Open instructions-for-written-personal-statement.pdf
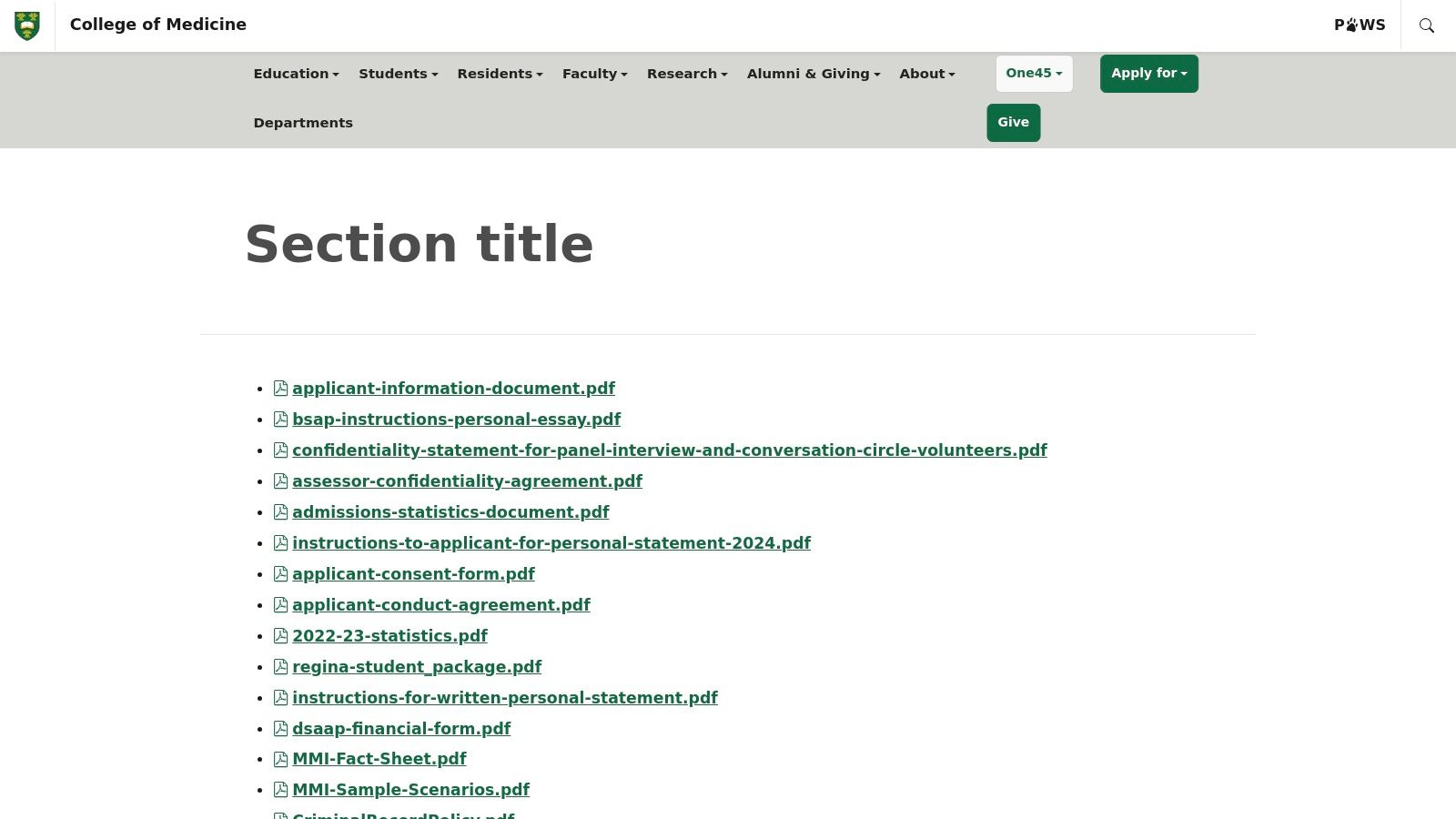 (505, 697)
